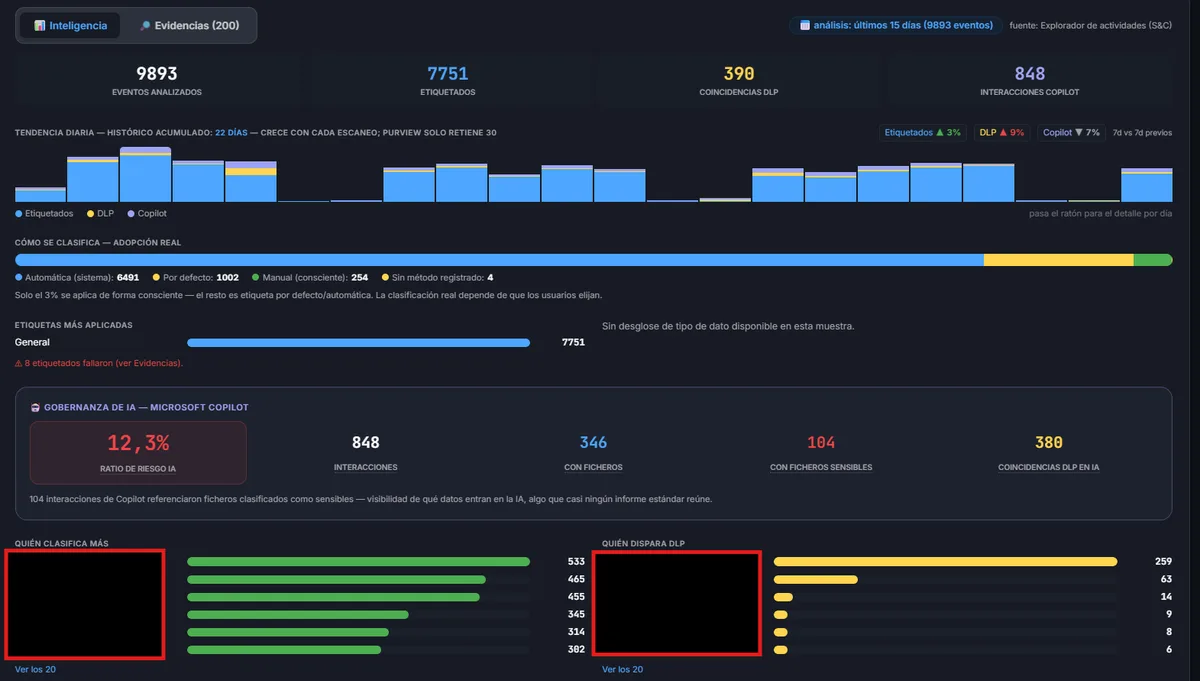Image resolution: width=1200 pixels, height=681 pixels.
Task: Click the 'fuente: Explorador de actividades (S&C)' text
Action: pos(1090,25)
